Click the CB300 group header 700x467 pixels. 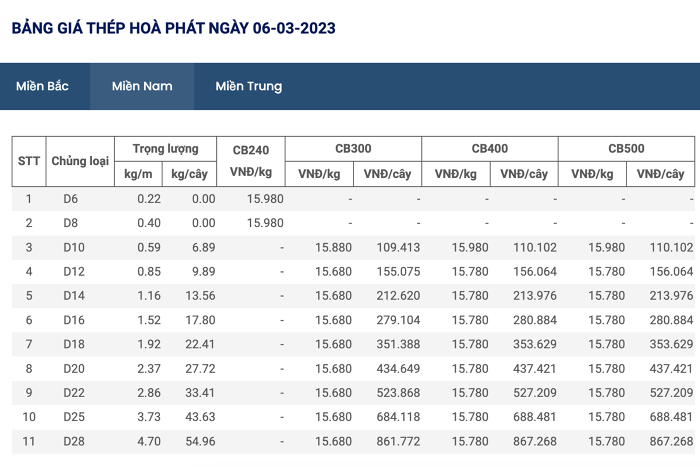pos(353,149)
